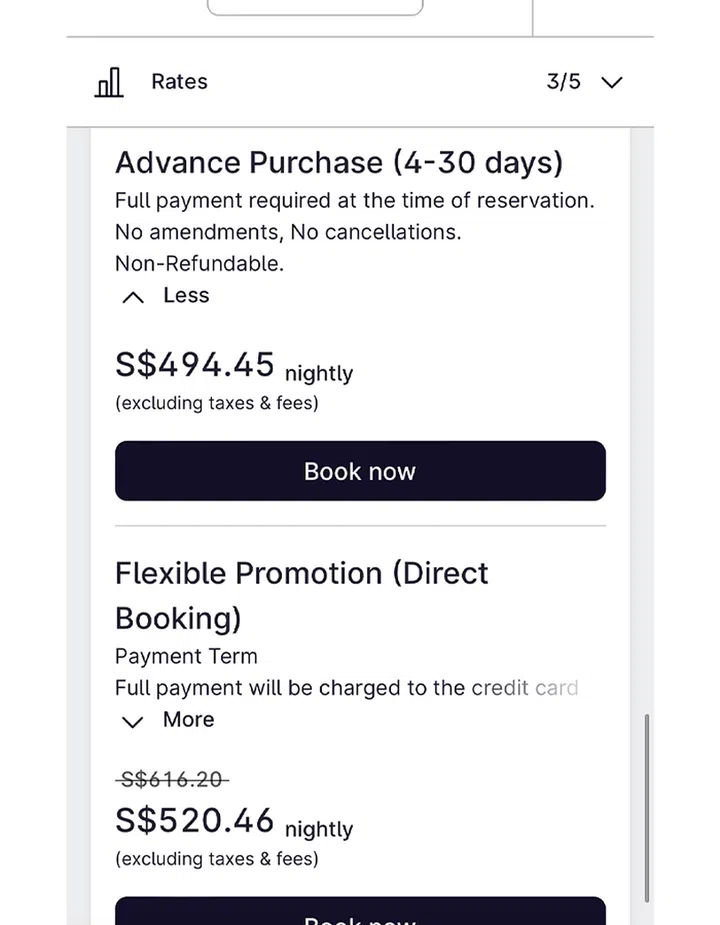Image resolution: width=720 pixels, height=925 pixels.
Task: Click the More text under Flexible Promotion
Action: [188, 719]
